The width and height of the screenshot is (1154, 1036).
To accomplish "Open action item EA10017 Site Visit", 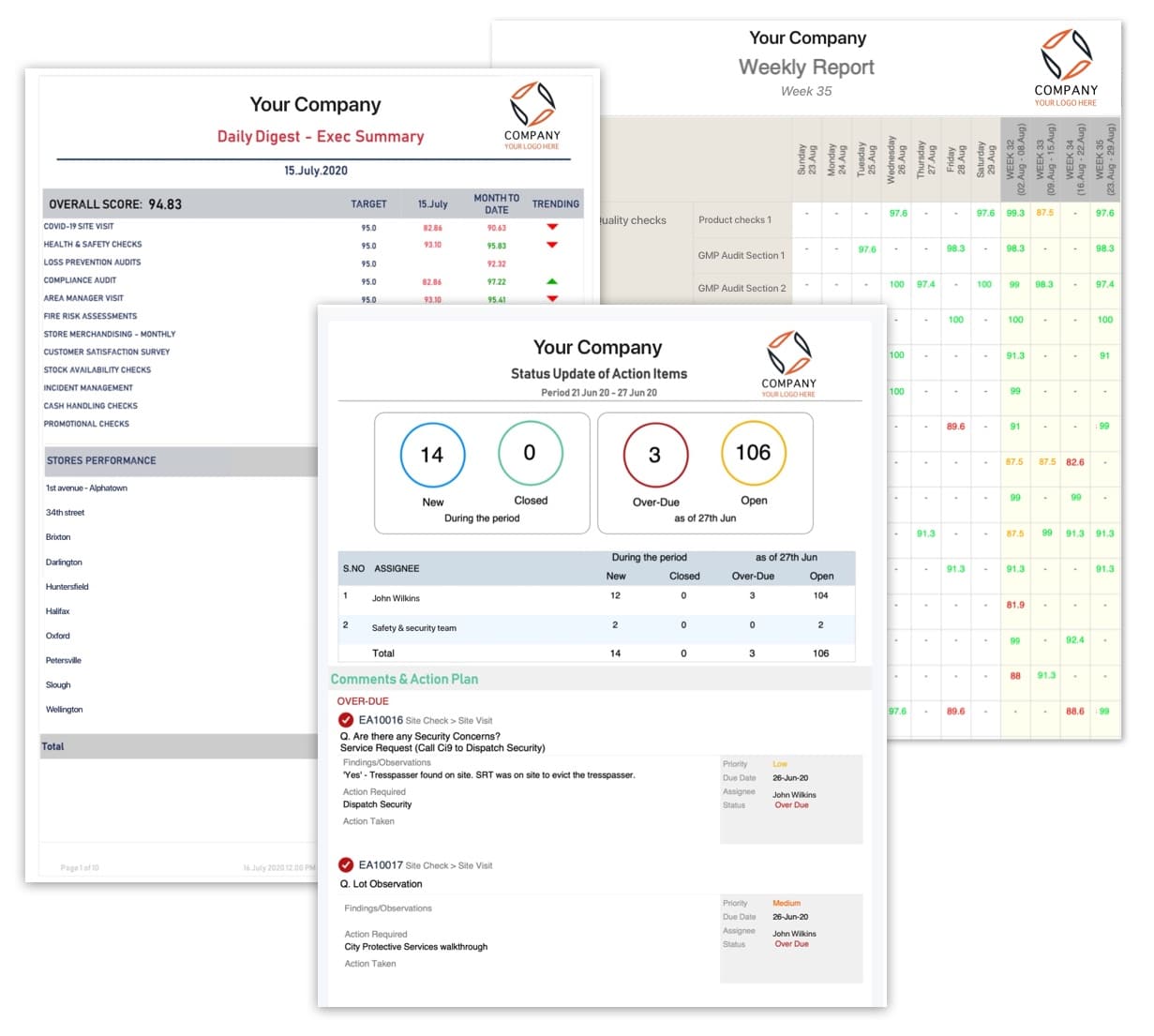I will [x=394, y=864].
